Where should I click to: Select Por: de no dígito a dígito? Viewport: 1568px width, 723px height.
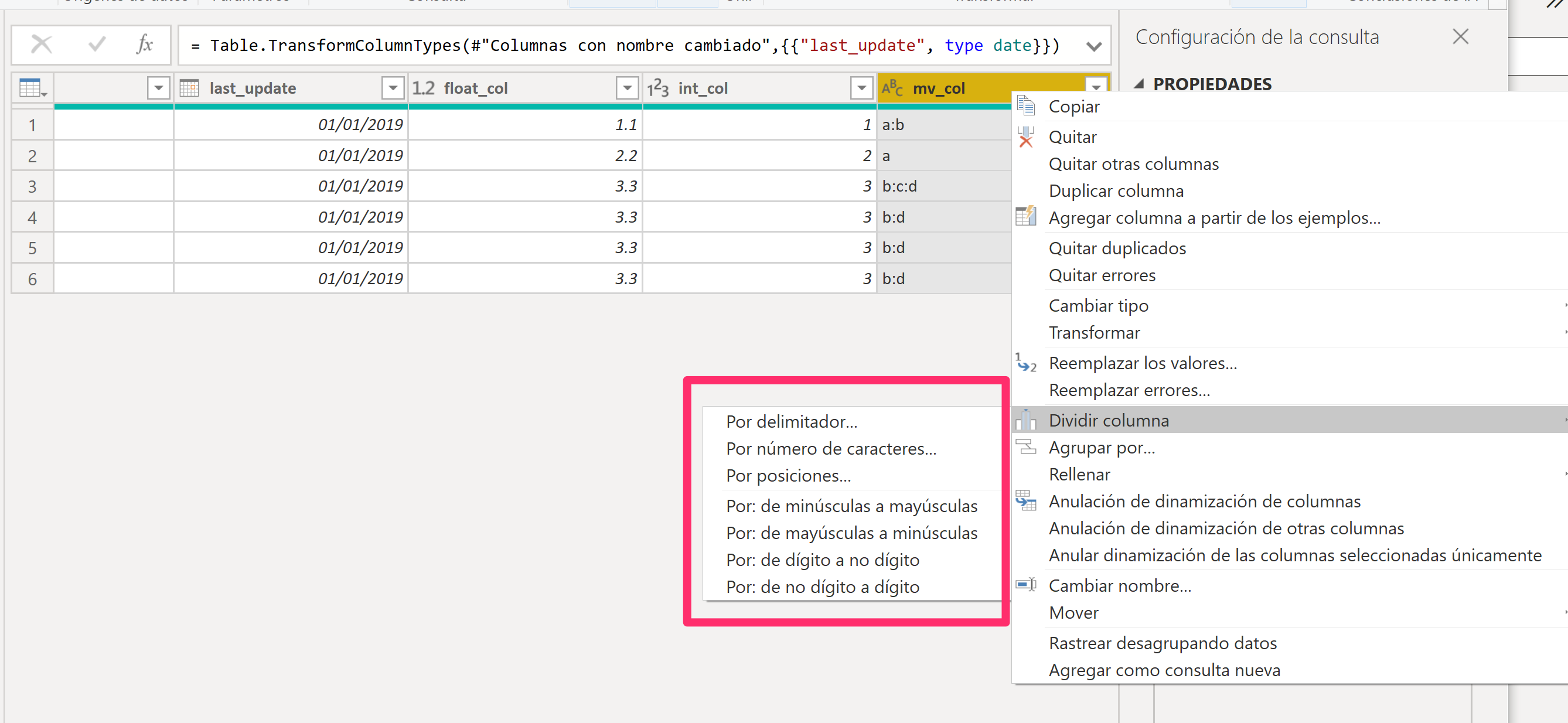click(852, 586)
